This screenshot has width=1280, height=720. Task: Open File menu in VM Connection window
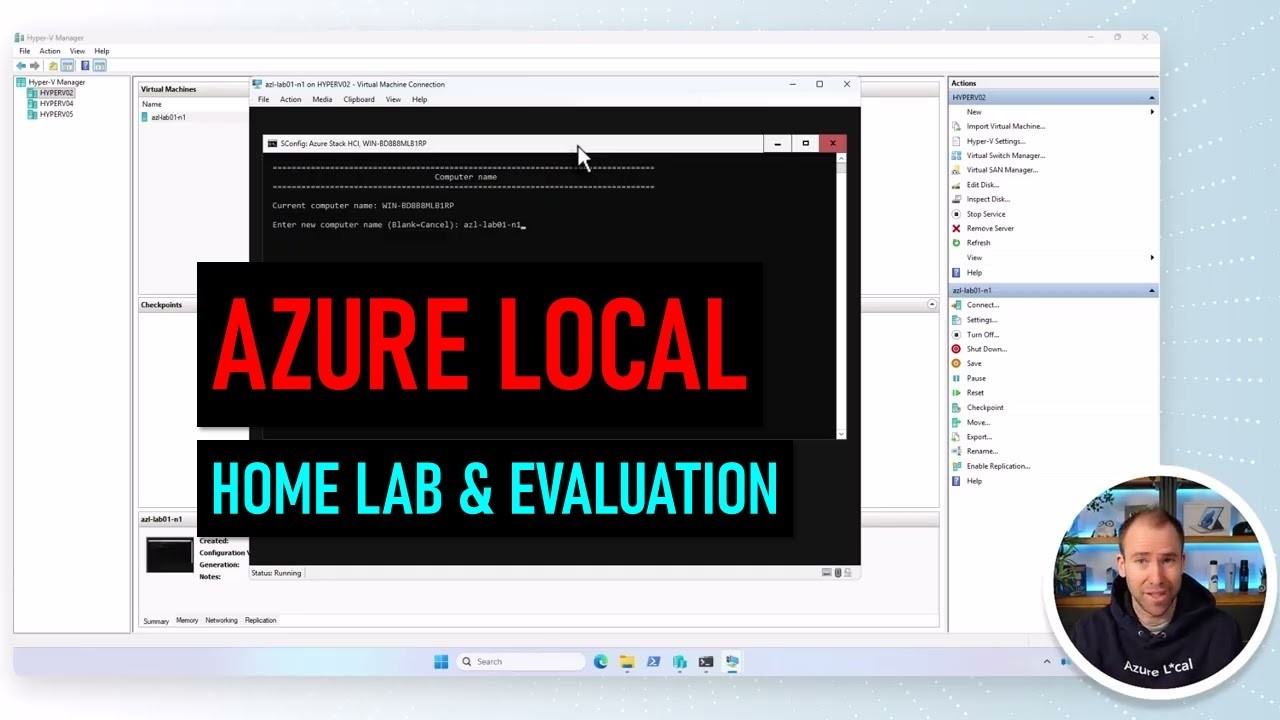click(264, 99)
